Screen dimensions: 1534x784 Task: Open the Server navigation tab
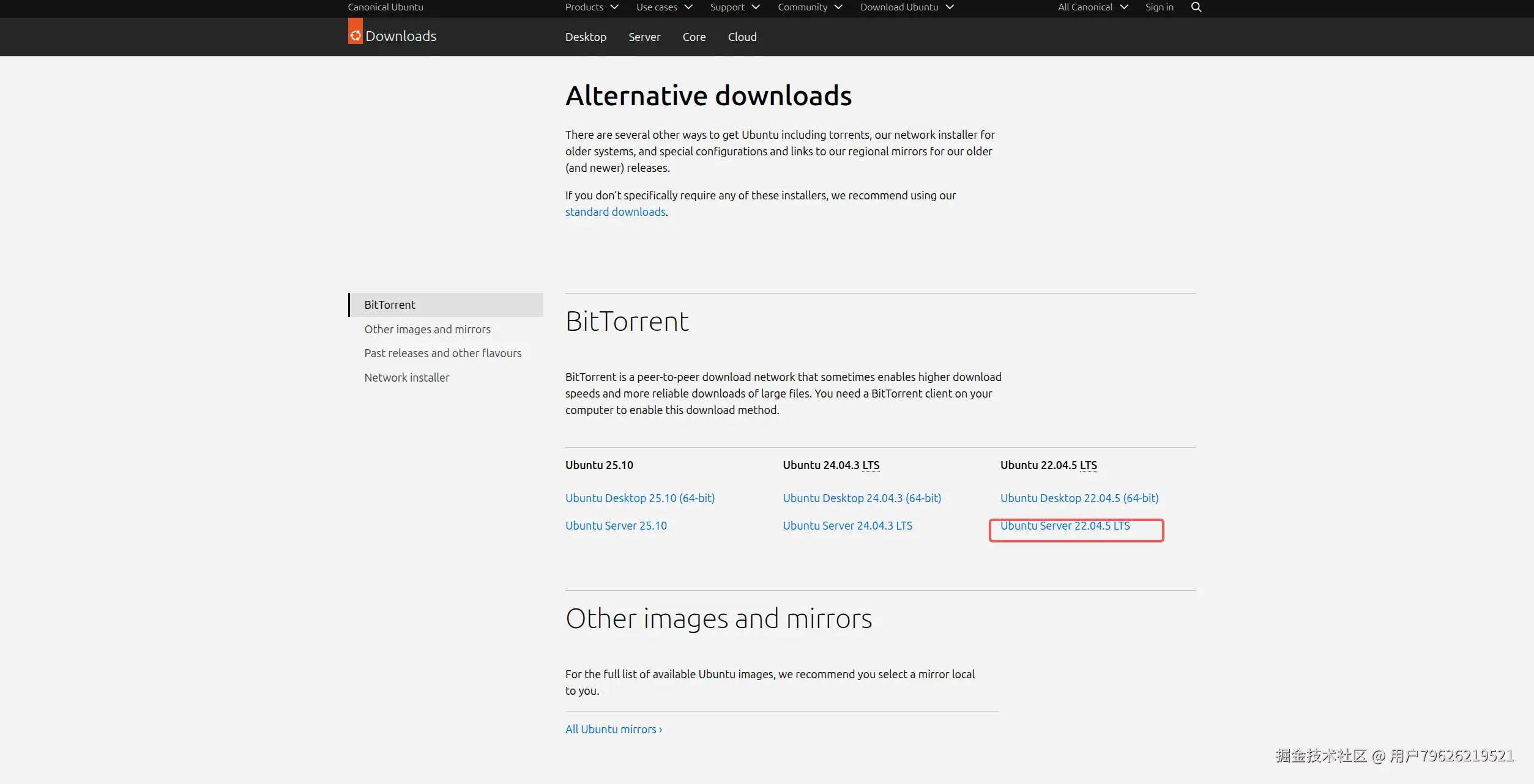pos(644,37)
